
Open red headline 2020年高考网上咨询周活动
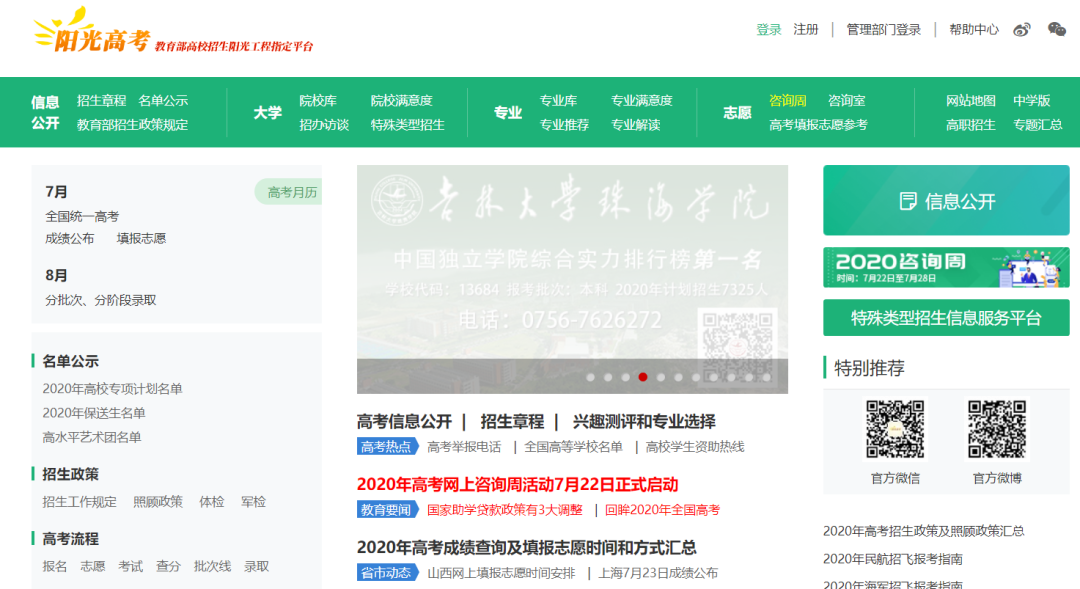click(x=518, y=484)
